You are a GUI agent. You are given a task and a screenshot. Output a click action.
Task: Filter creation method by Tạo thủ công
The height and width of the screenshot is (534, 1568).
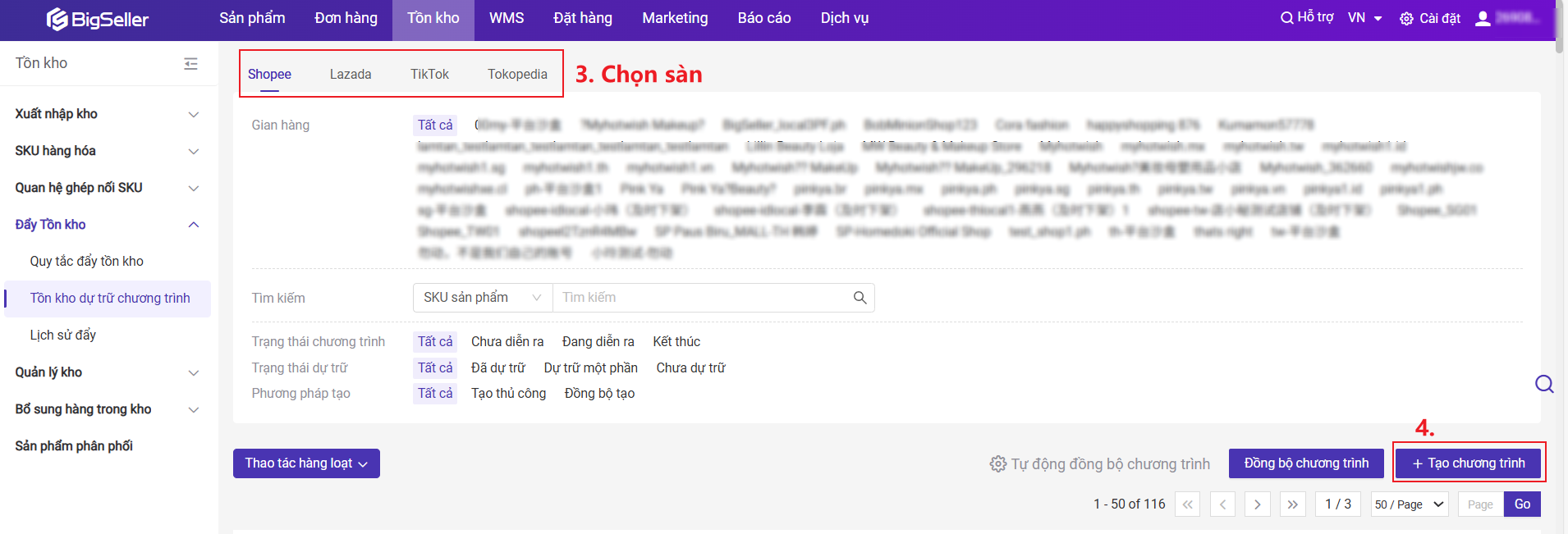coord(508,394)
